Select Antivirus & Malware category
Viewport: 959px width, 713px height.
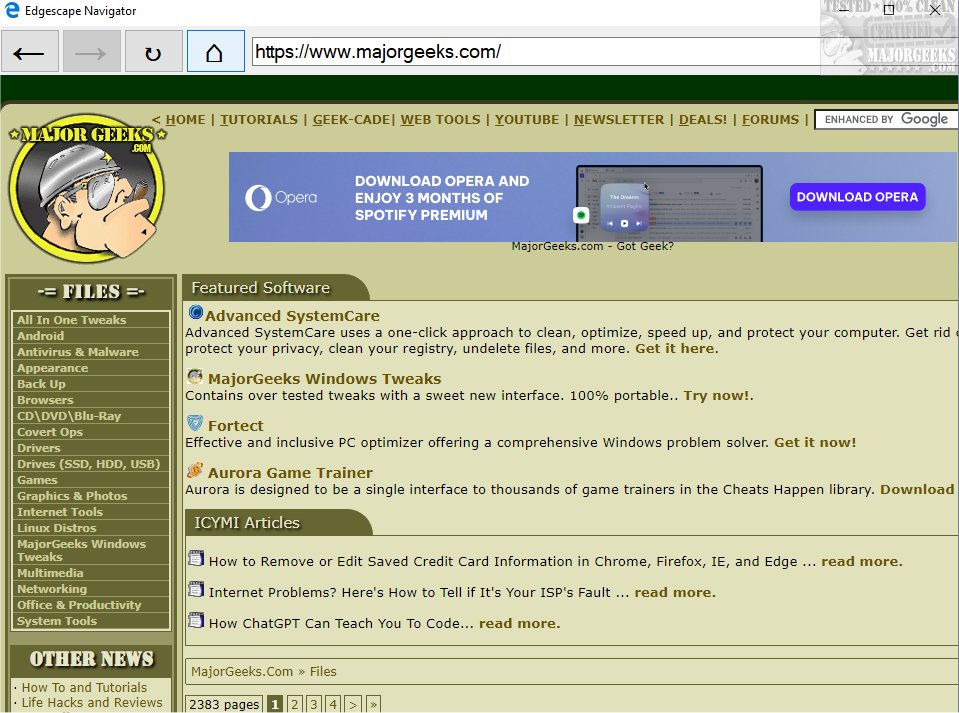tap(91, 352)
